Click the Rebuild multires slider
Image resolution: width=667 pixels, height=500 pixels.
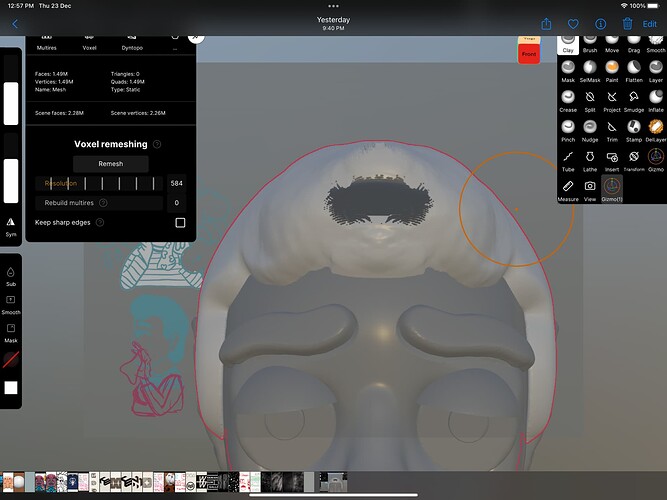click(99, 203)
